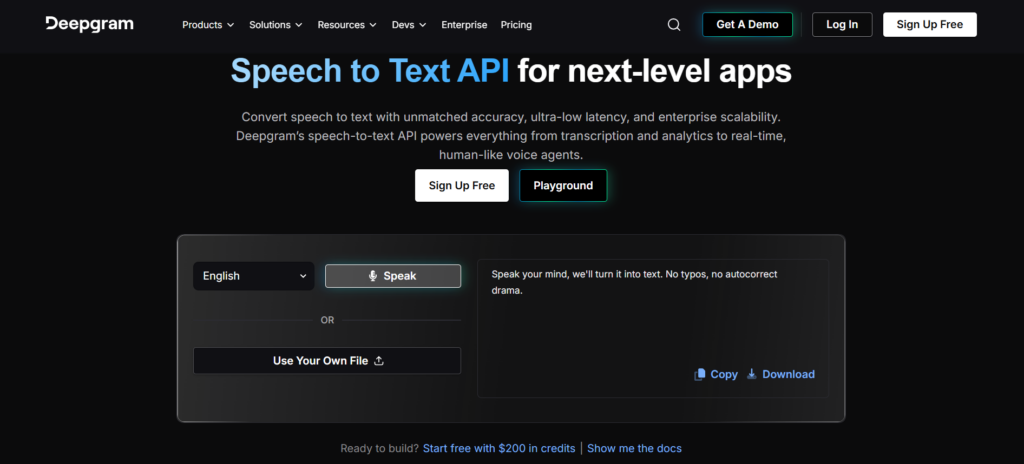The height and width of the screenshot is (464, 1024).
Task: Click the upload icon beside Use Your Own File
Action: coord(379,361)
